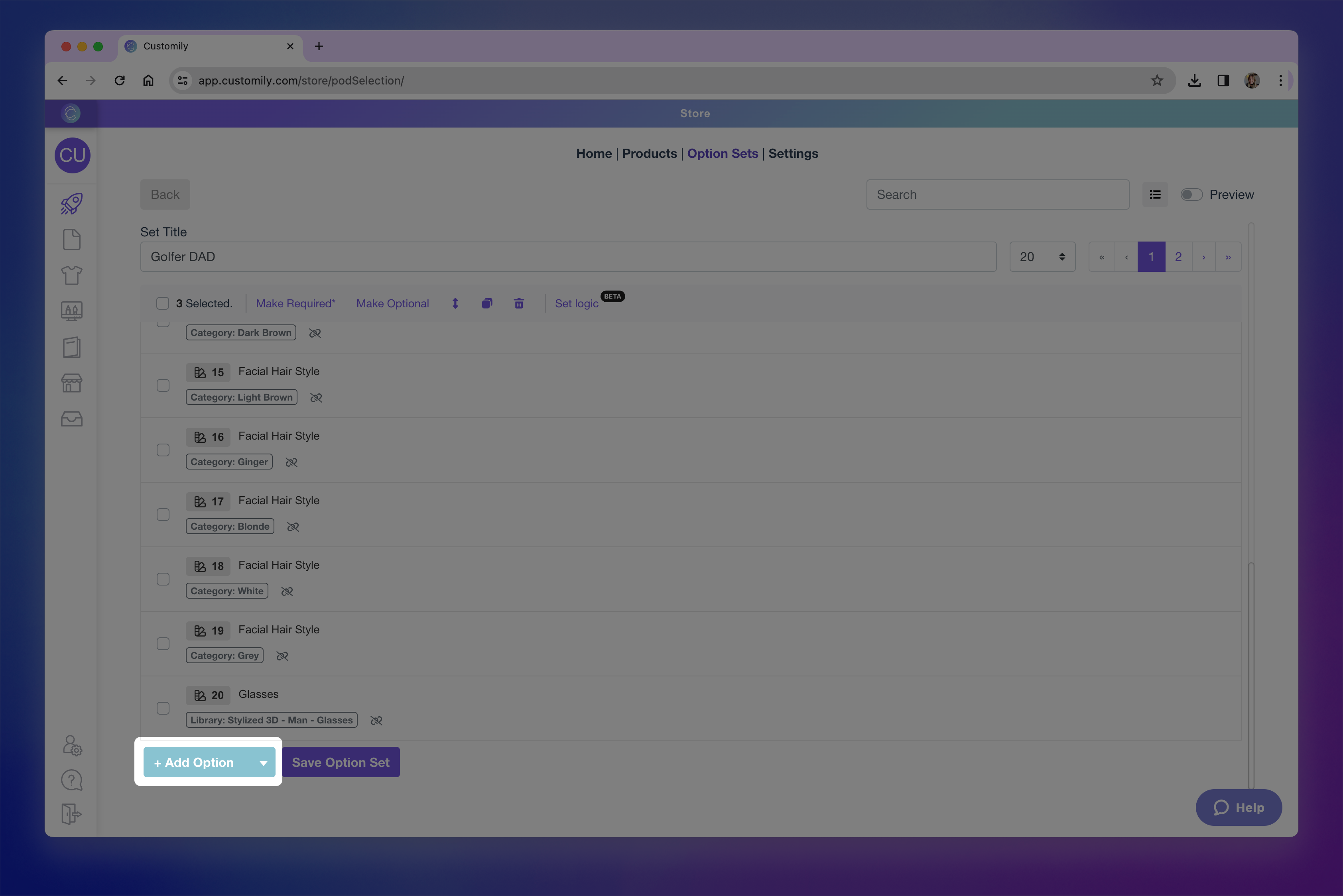Check the checkbox for option 20 Glasses
1343x896 pixels.
tap(163, 708)
